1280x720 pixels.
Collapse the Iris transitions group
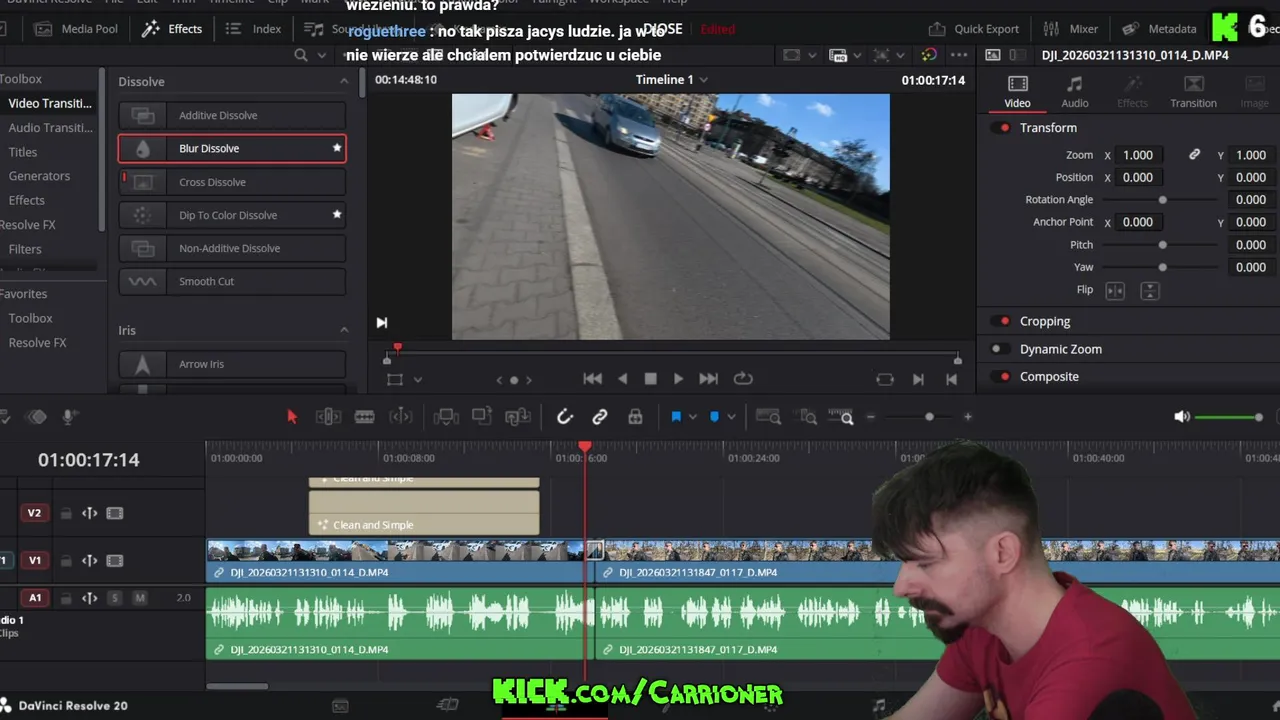pos(344,330)
